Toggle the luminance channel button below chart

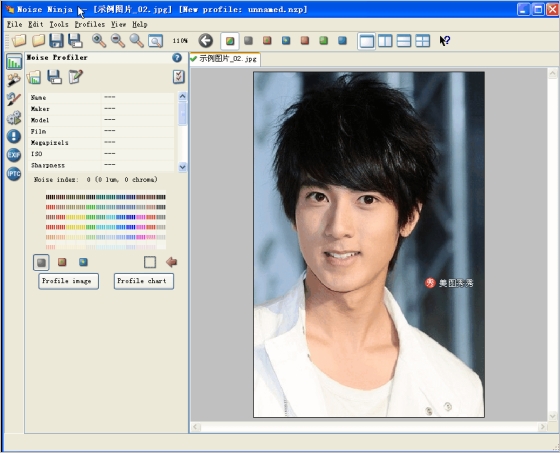(41, 263)
